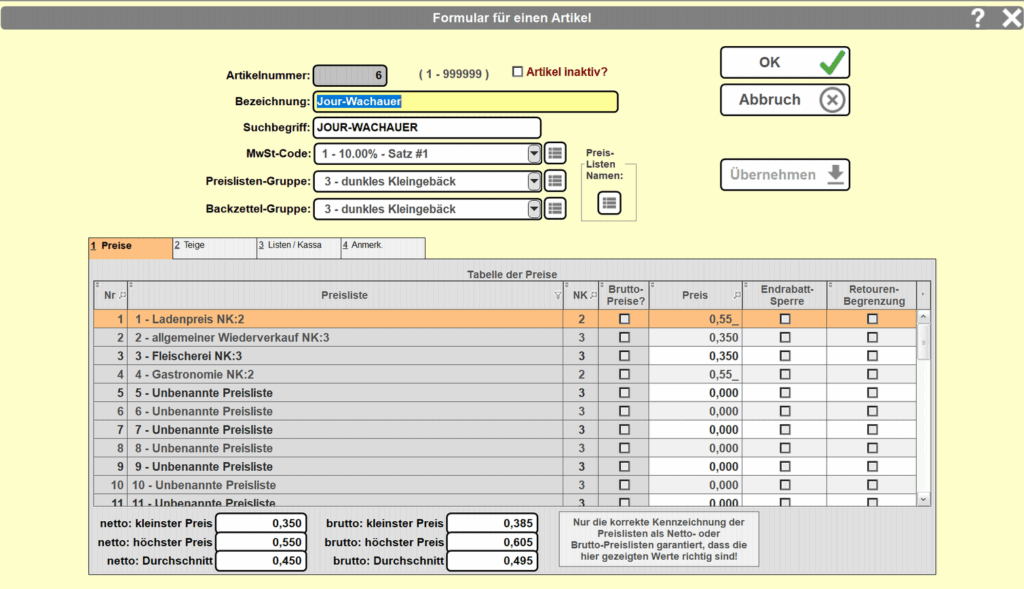The width and height of the screenshot is (1024, 589).
Task: Click the netto Durchschnitt value field
Action: [261, 560]
